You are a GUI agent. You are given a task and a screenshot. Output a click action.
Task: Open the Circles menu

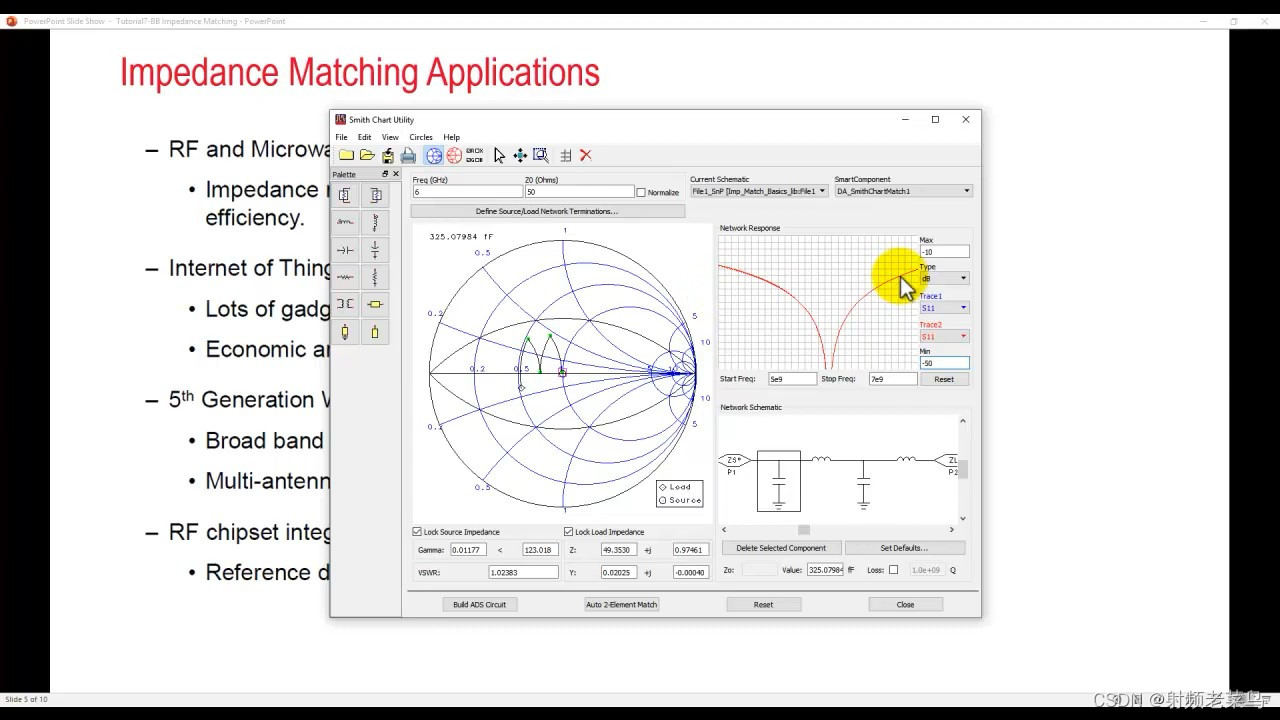tap(421, 137)
